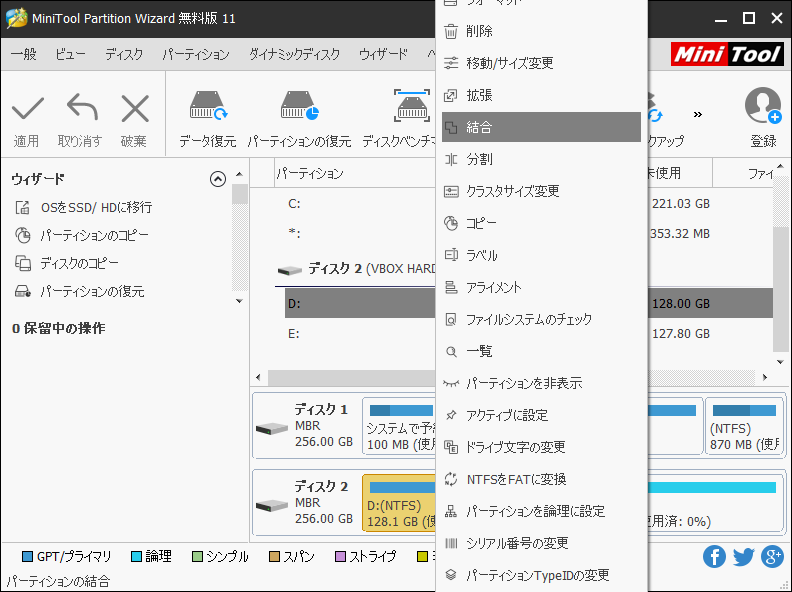
Task: Choose 分割 (split) from context menu
Action: coord(541,159)
